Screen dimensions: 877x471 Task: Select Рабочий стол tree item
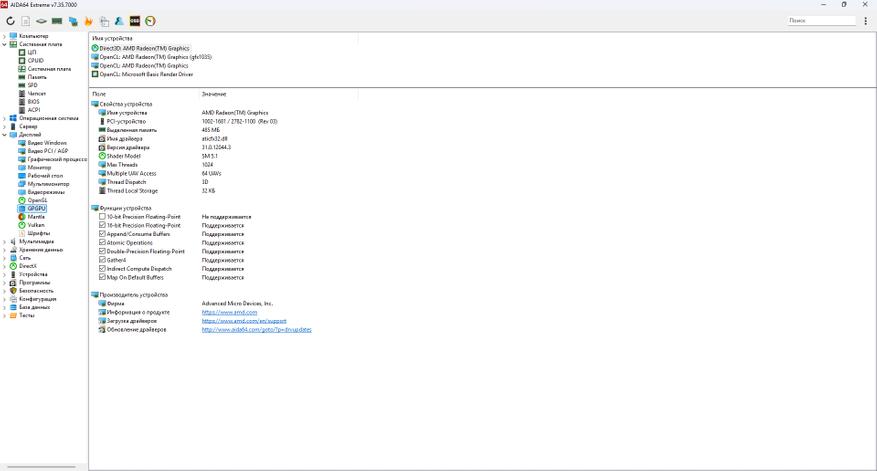(45, 175)
